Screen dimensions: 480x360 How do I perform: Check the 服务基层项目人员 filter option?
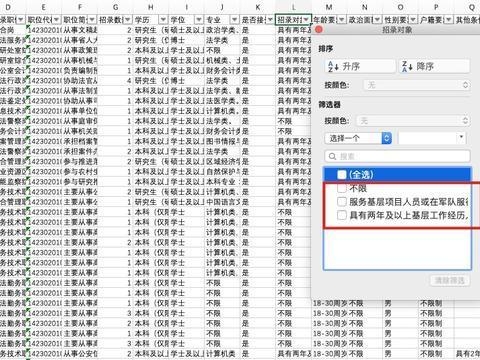point(342,202)
